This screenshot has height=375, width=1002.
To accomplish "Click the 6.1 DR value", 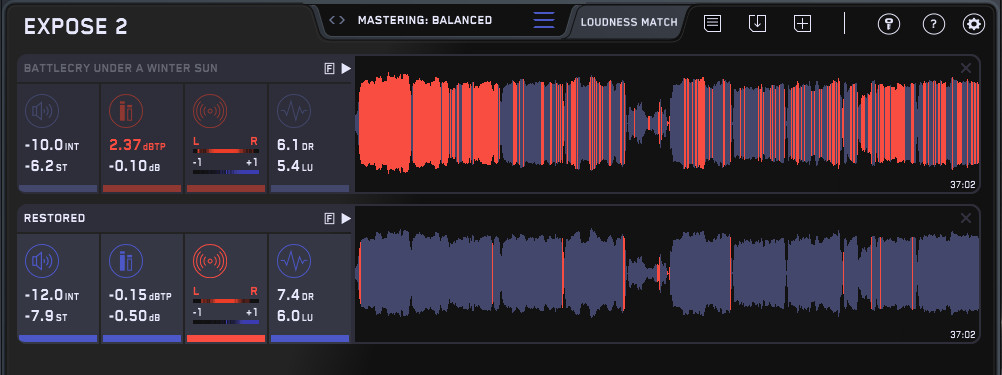I will pyautogui.click(x=295, y=146).
